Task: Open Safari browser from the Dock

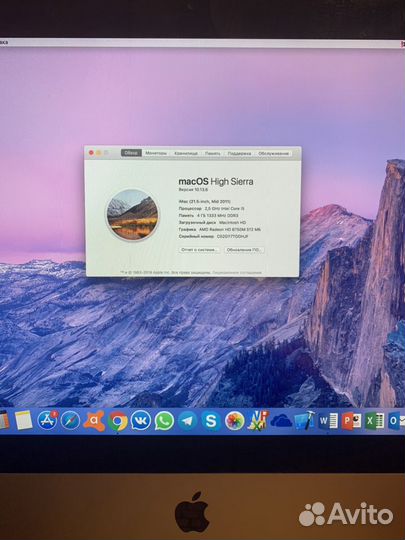Action: (70, 420)
